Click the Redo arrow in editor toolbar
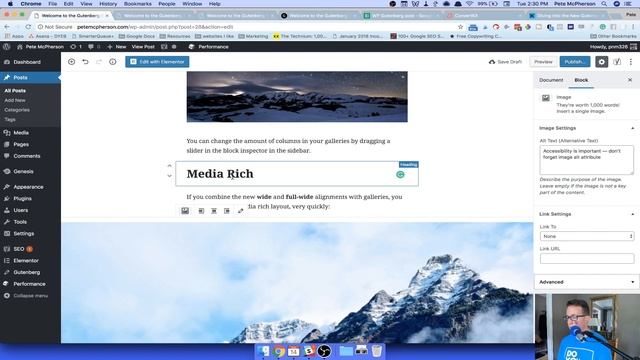The width and height of the screenshot is (640, 360). (99, 62)
